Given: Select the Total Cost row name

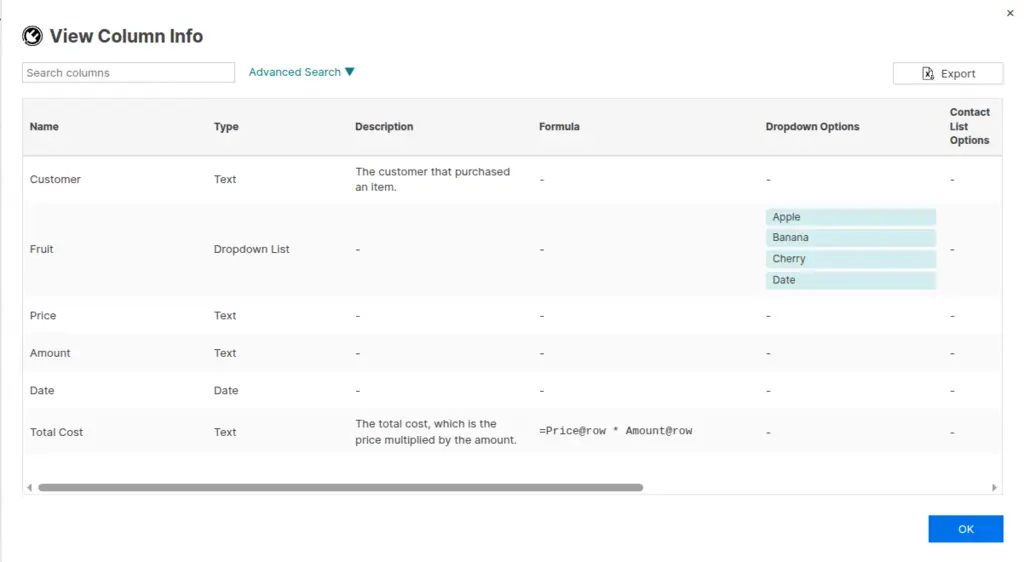Looking at the screenshot, I should tap(56, 432).
